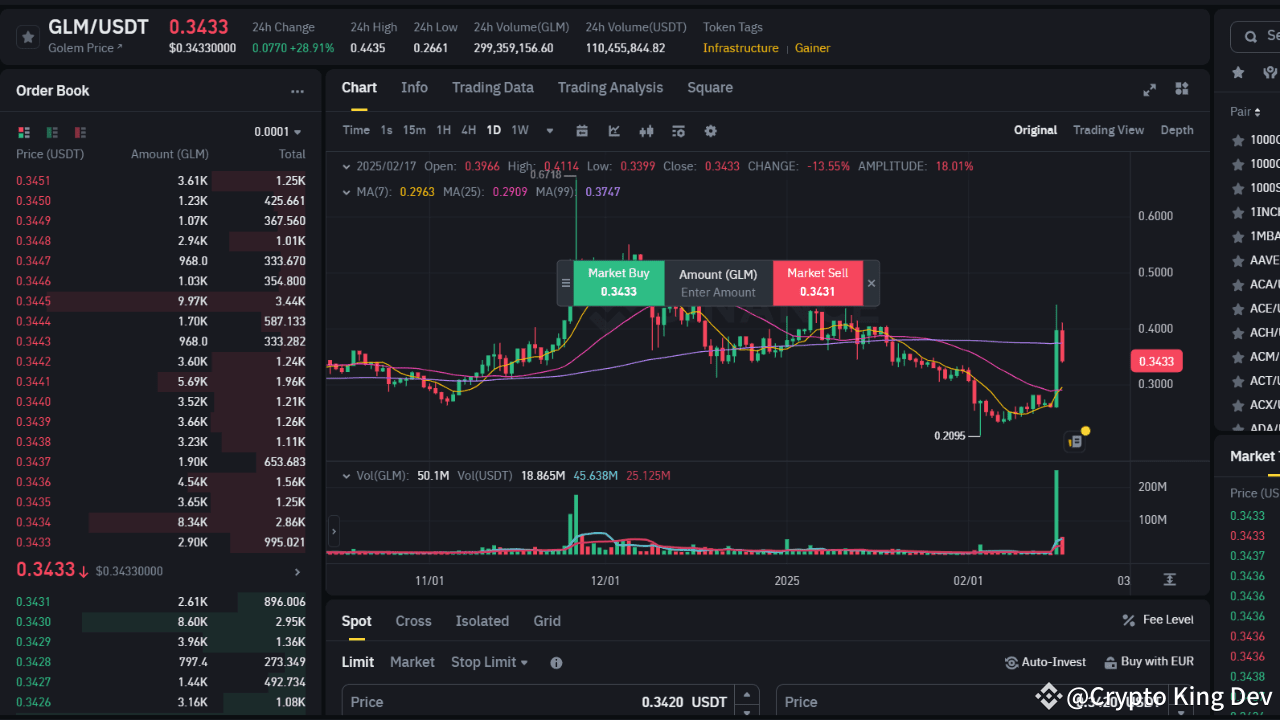Click the Market Sell button
The height and width of the screenshot is (720, 1280).
818,283
